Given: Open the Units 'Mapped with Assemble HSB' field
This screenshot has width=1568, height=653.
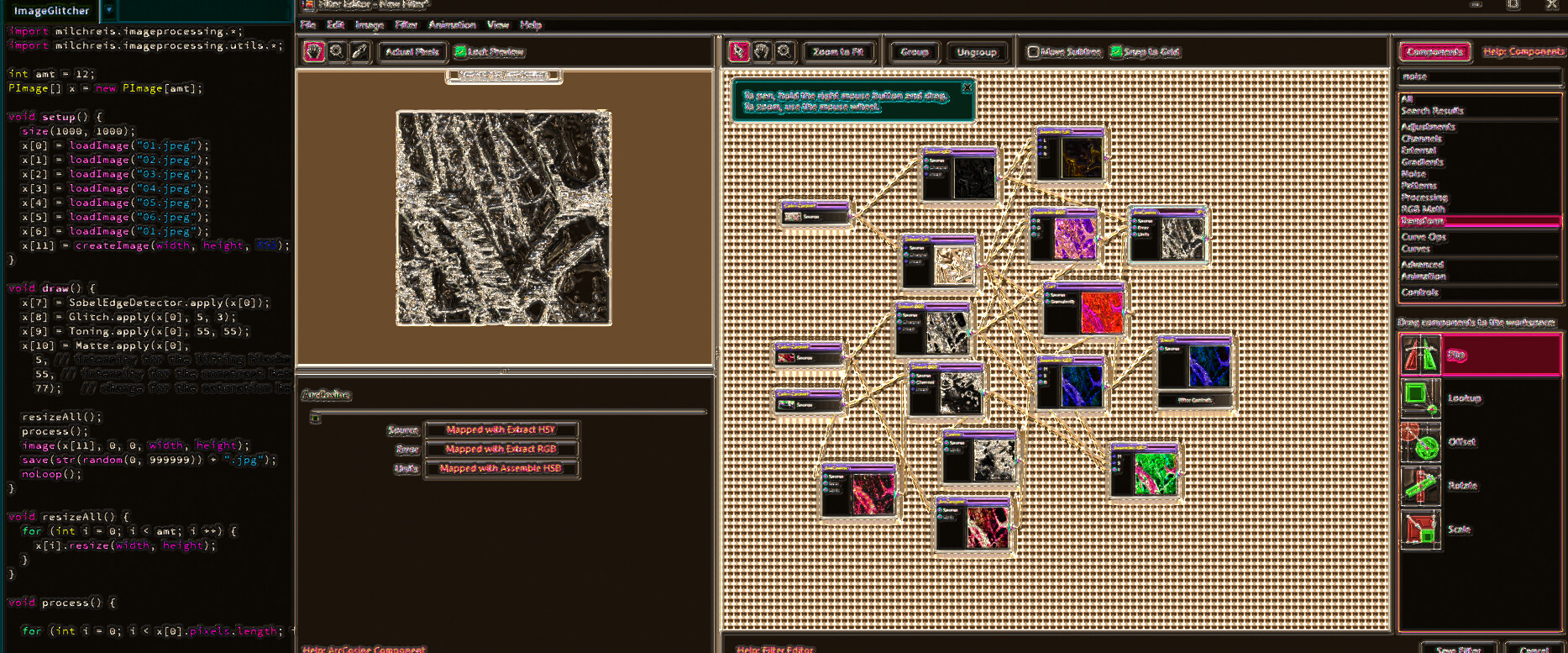Looking at the screenshot, I should tap(501, 468).
